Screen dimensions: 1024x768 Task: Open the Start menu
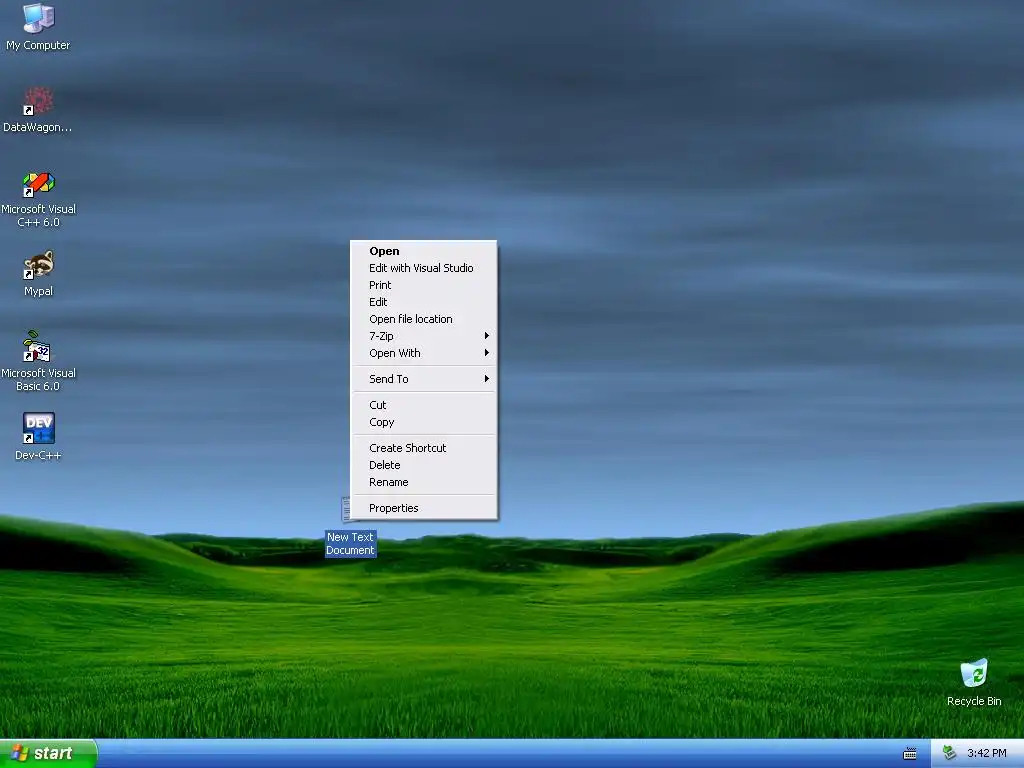[x=48, y=753]
